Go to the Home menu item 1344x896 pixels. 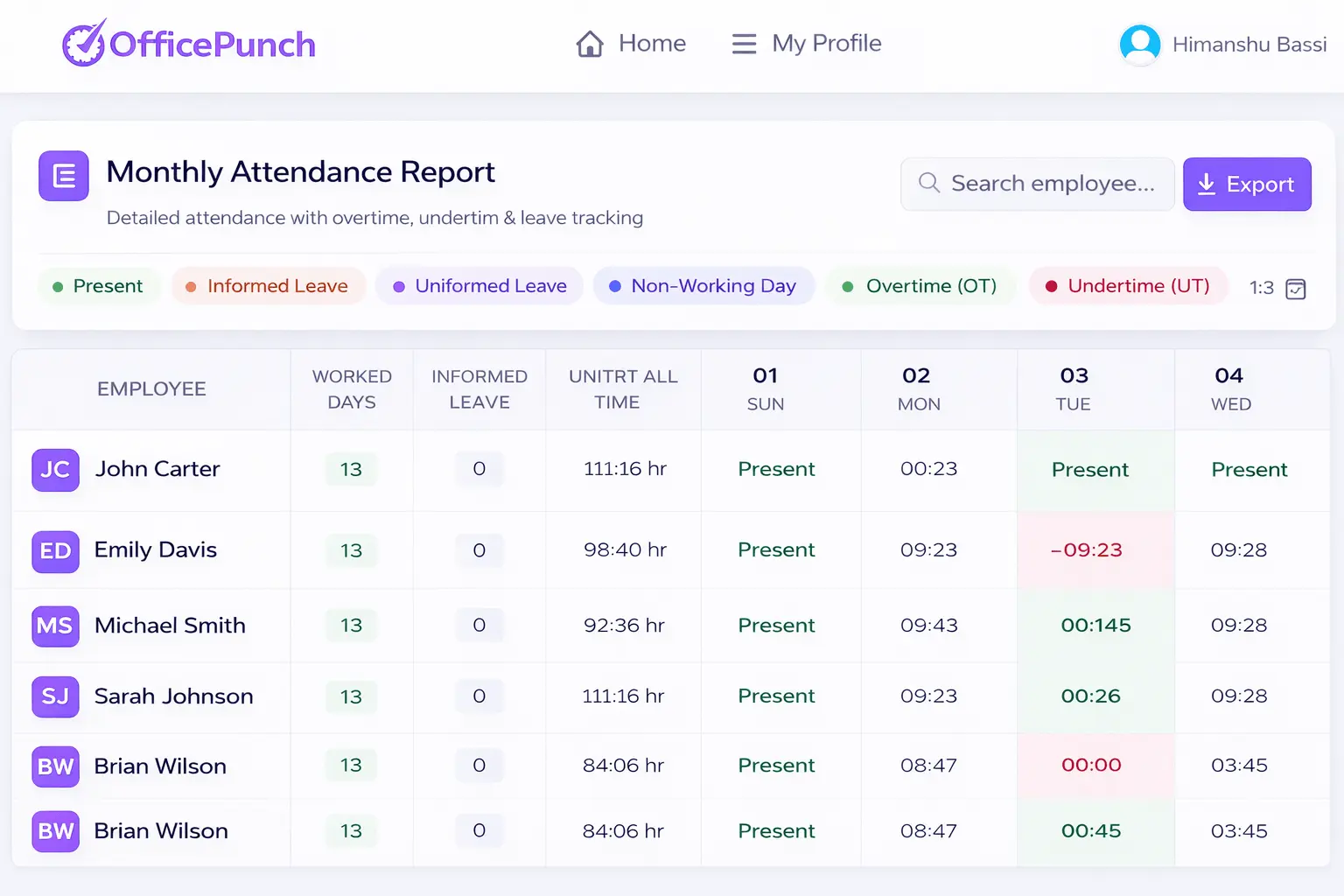coord(652,44)
